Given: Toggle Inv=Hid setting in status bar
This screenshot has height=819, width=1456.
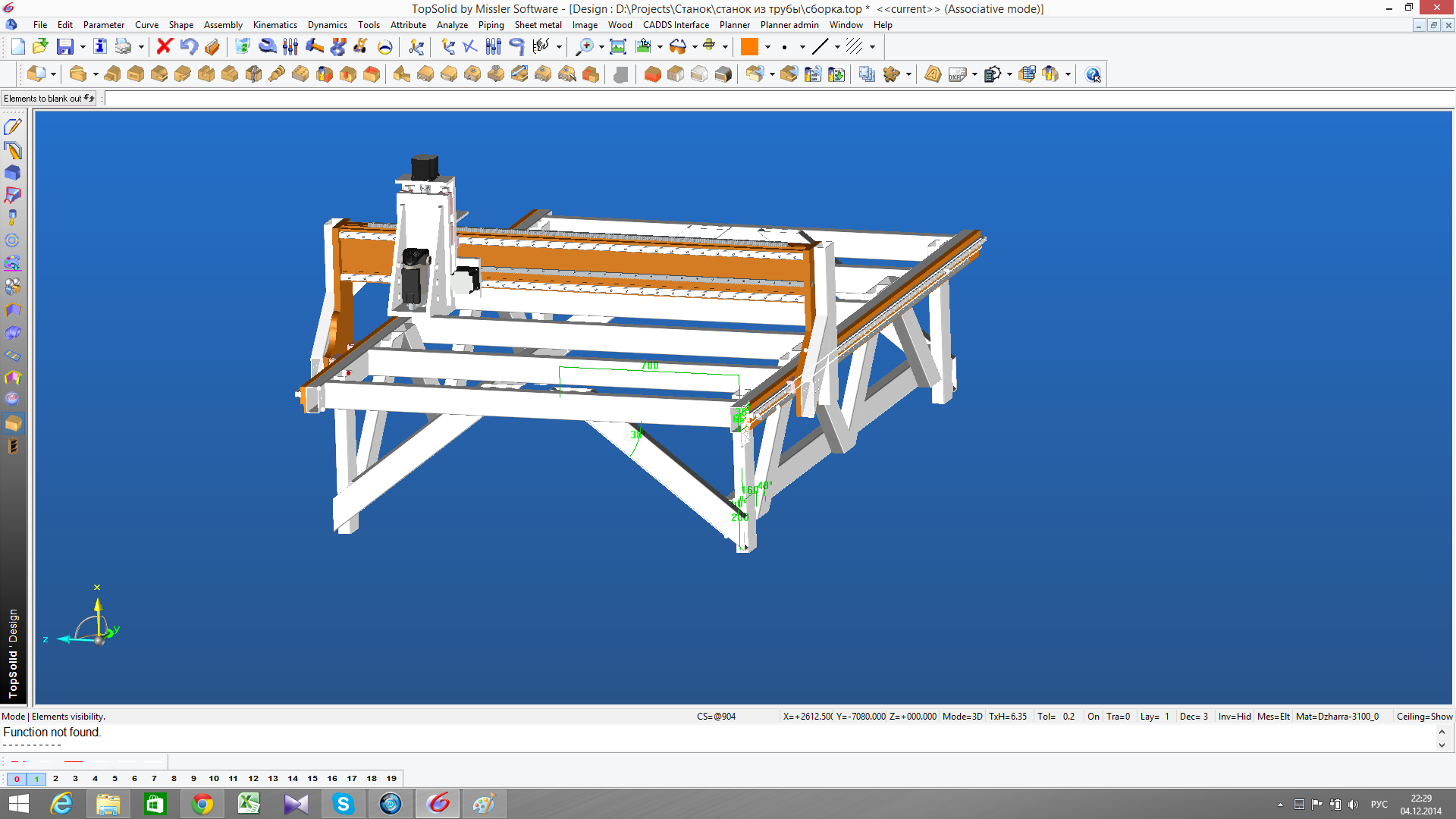Looking at the screenshot, I should coord(1234,717).
